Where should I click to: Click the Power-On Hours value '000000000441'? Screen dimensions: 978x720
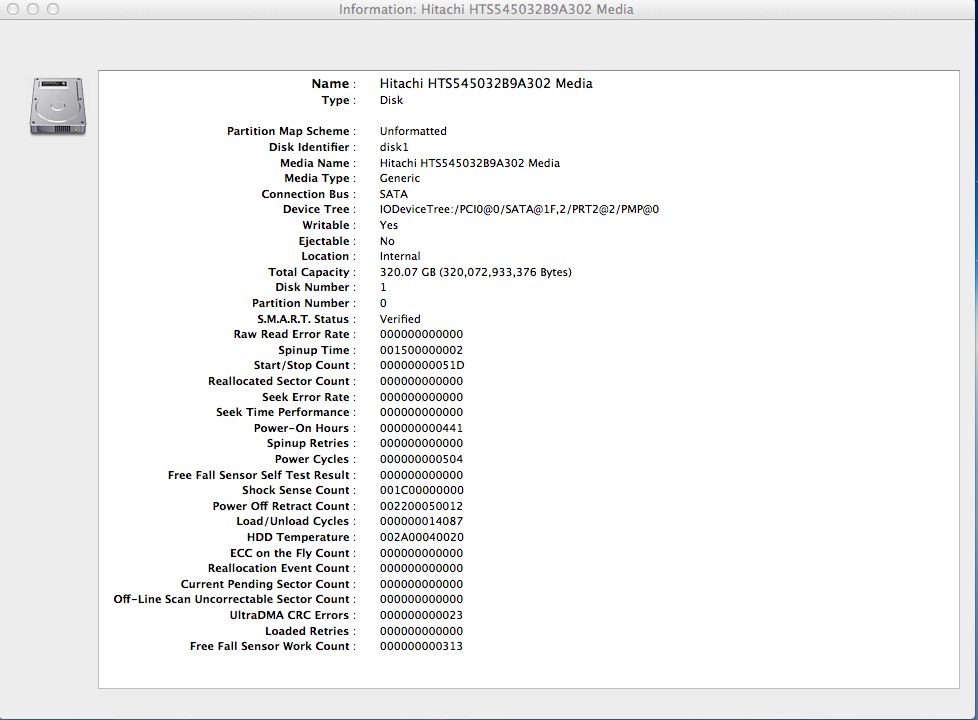421,428
